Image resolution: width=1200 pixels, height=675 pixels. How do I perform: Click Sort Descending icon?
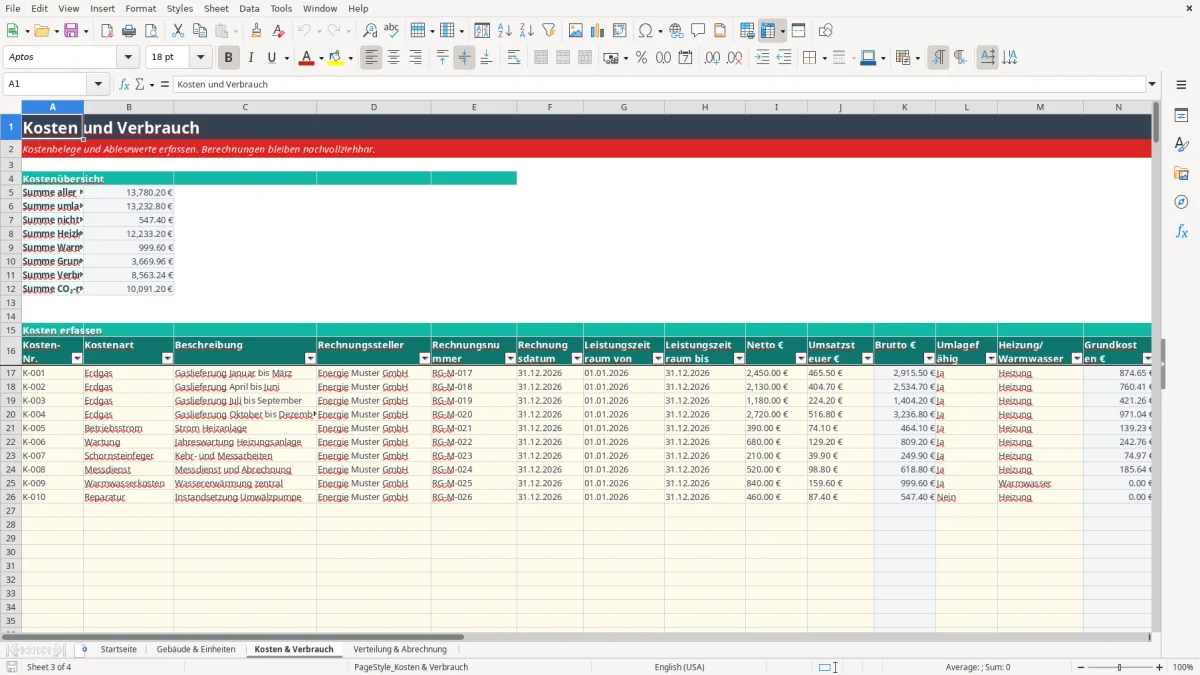click(526, 31)
